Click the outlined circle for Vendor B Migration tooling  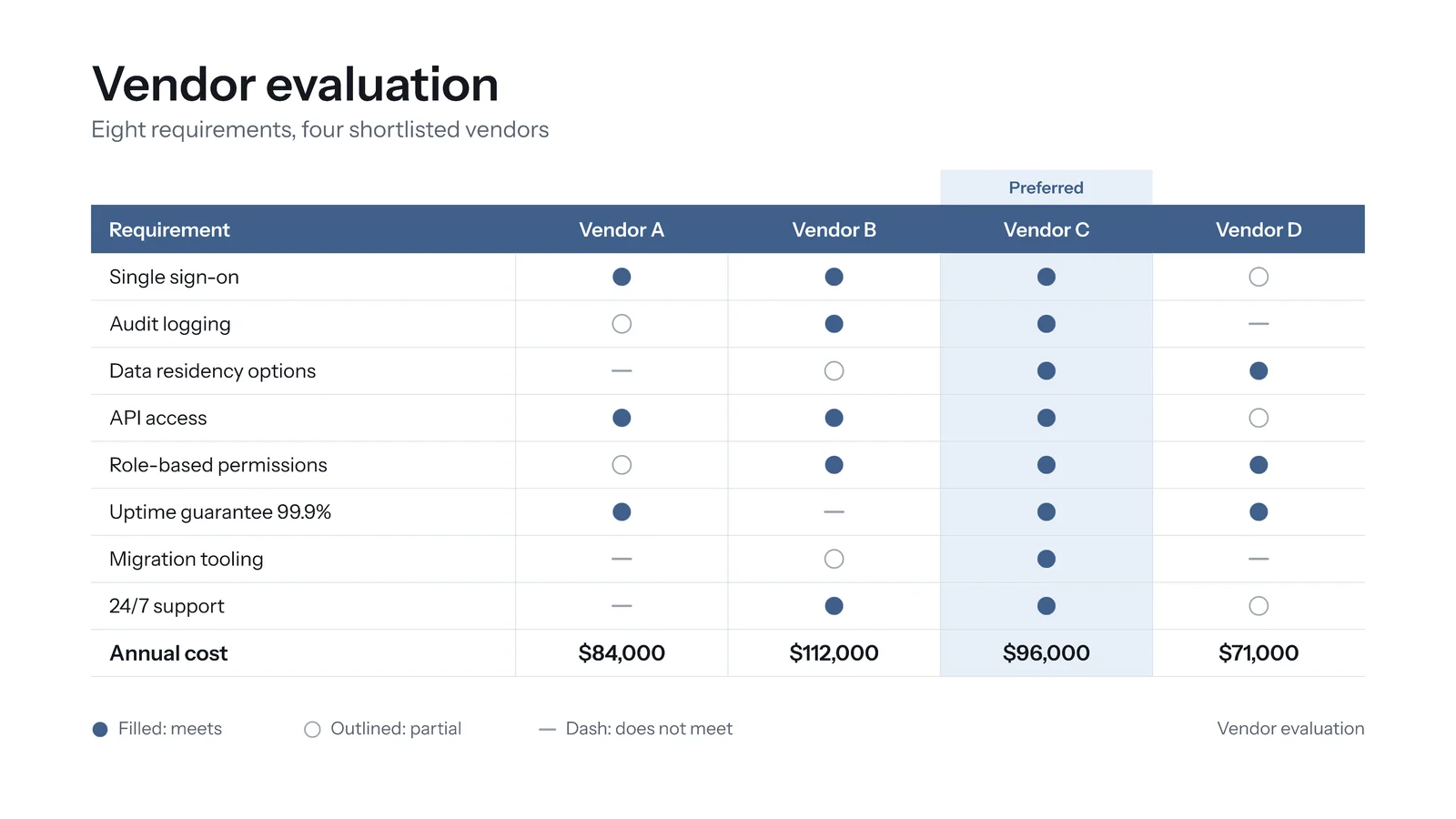(x=834, y=559)
